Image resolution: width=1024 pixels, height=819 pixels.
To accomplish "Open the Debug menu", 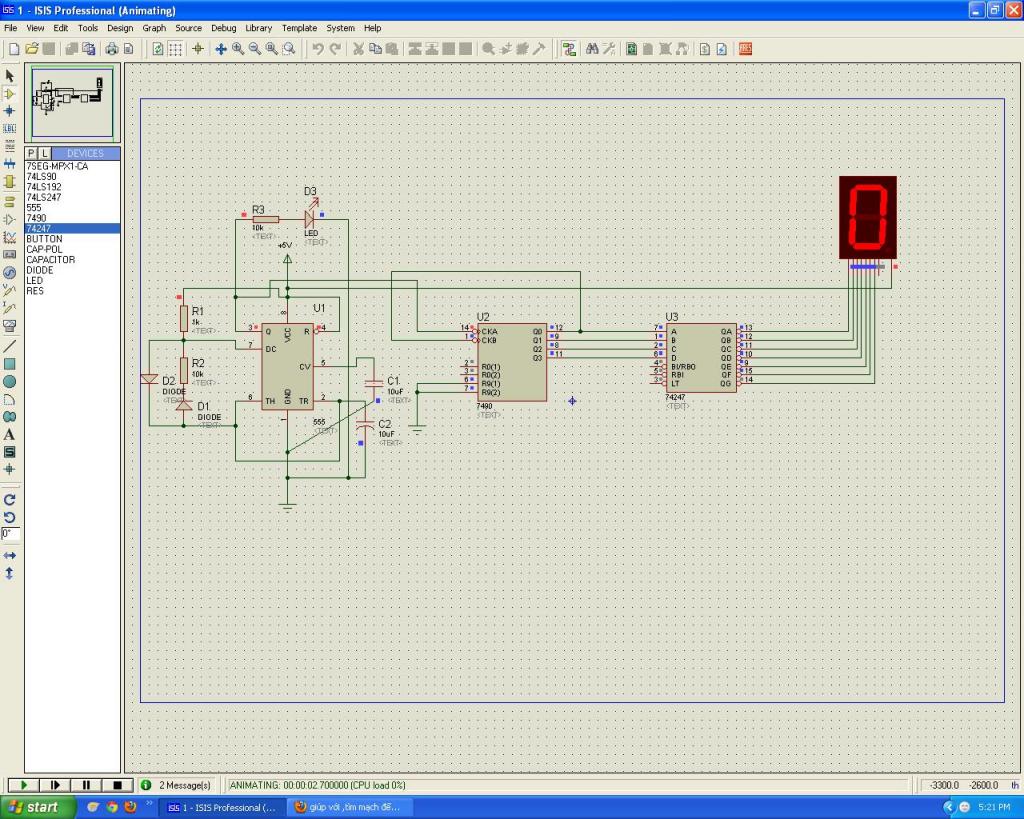I will pyautogui.click(x=223, y=28).
